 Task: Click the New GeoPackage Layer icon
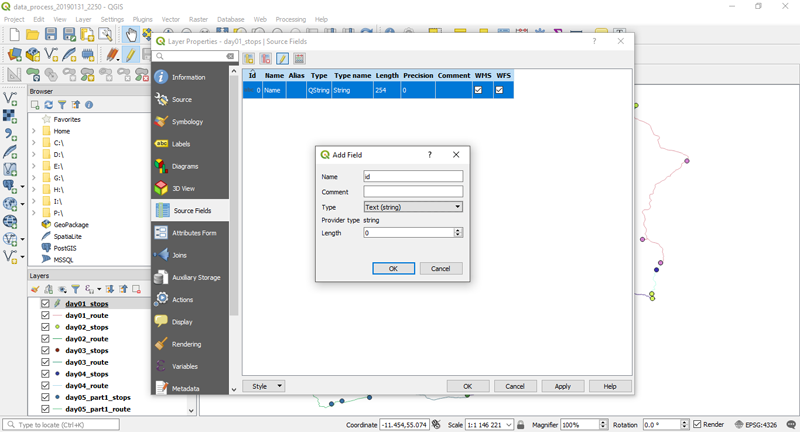coord(33,54)
